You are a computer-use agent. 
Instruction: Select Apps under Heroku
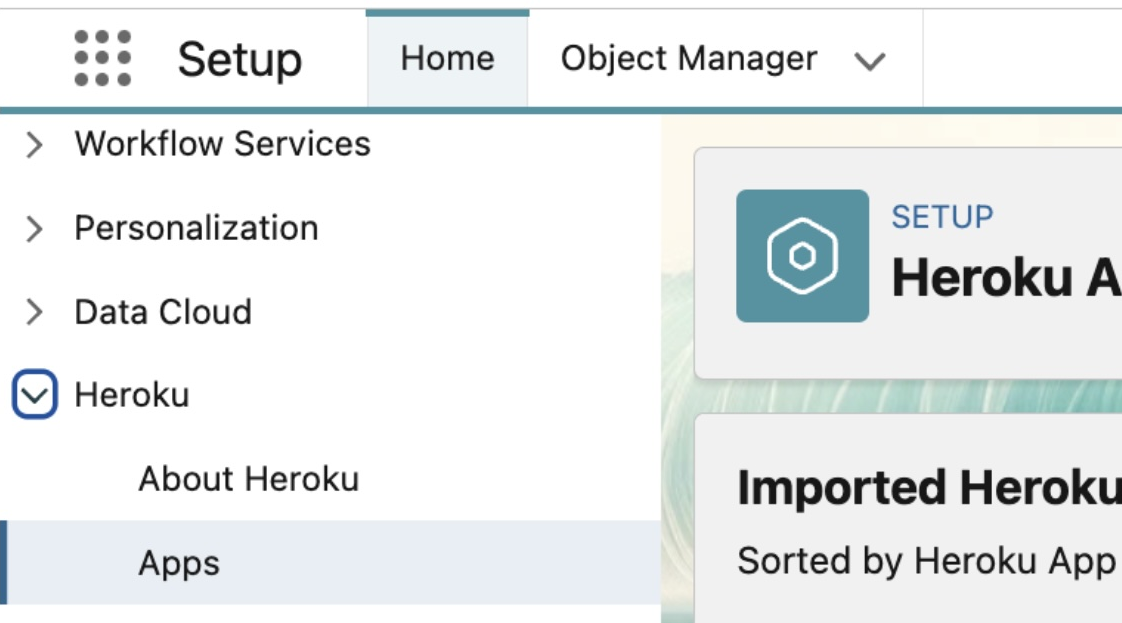[x=179, y=563]
